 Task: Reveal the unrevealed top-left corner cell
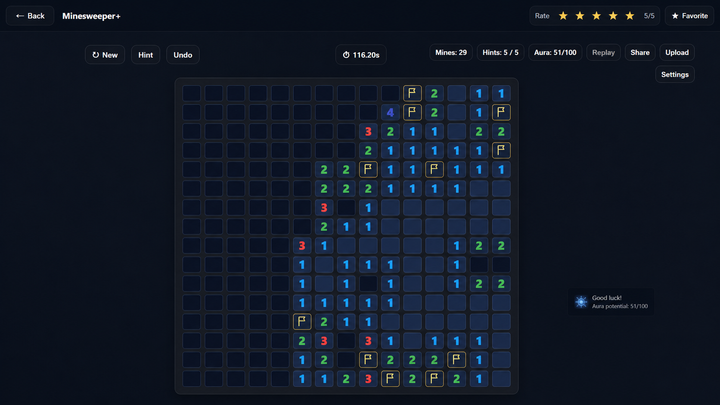[191, 93]
